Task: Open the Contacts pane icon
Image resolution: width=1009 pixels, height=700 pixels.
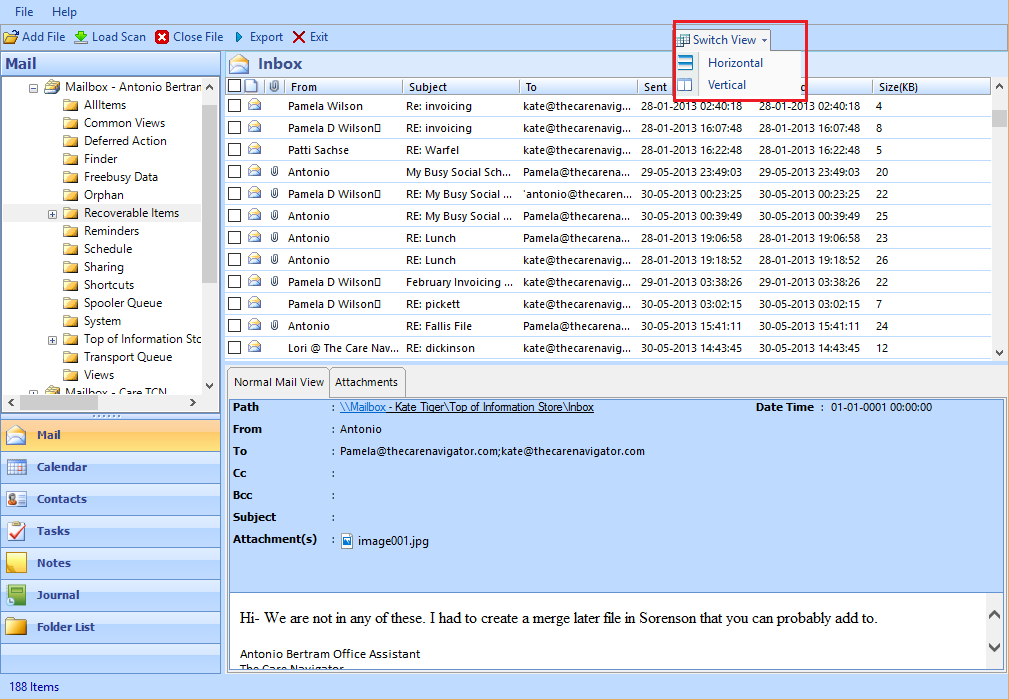Action: 16,499
